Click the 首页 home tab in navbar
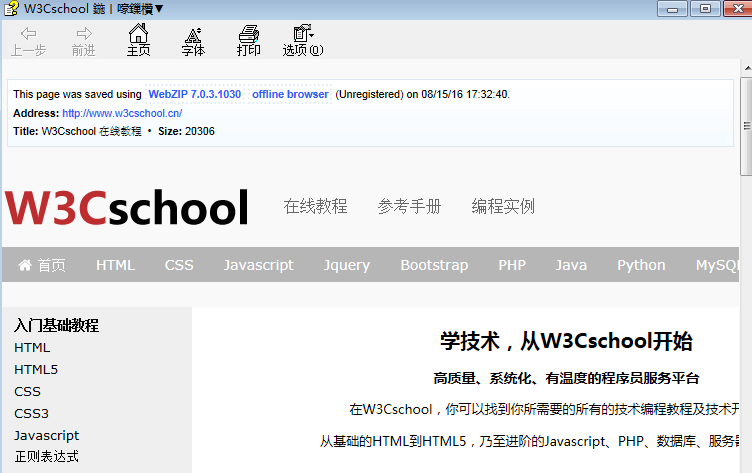This screenshot has width=752, height=473. click(42, 265)
